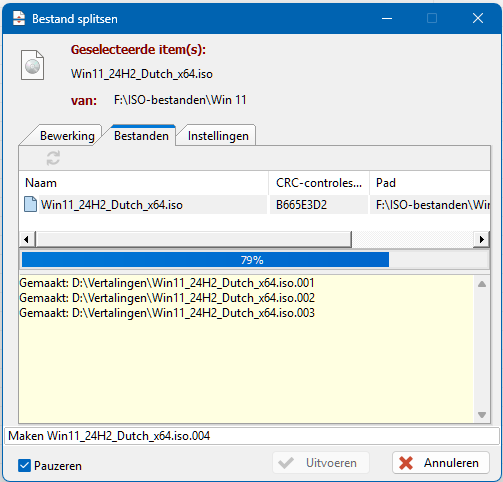Screen dimensions: 503x482
Task: Click the log panel scroll up arrow
Action: coord(482,284)
